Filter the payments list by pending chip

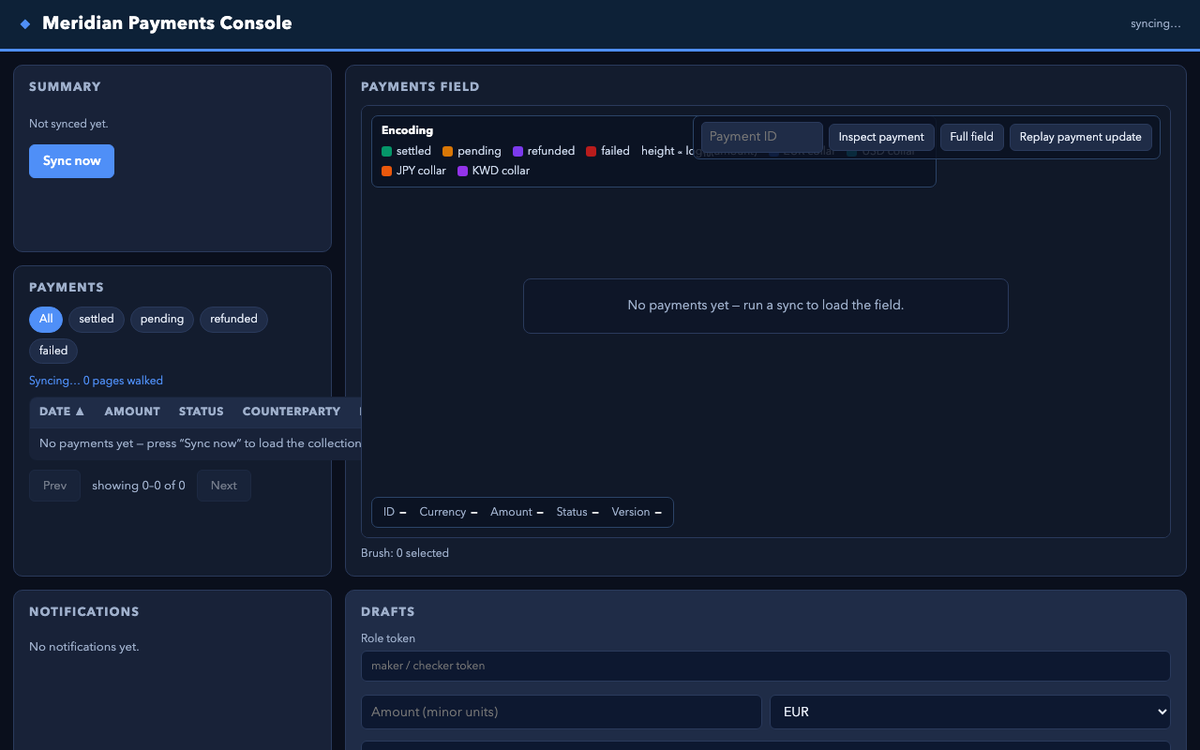click(162, 319)
